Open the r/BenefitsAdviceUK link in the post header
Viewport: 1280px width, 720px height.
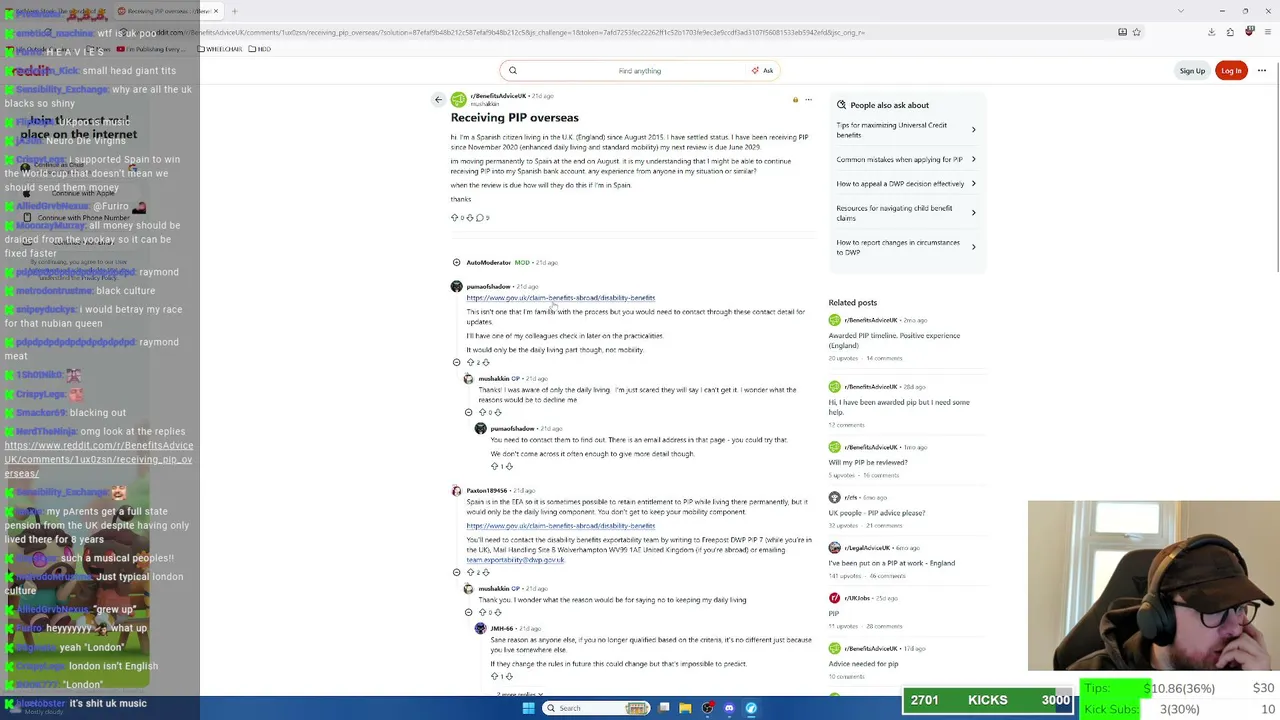coord(500,96)
